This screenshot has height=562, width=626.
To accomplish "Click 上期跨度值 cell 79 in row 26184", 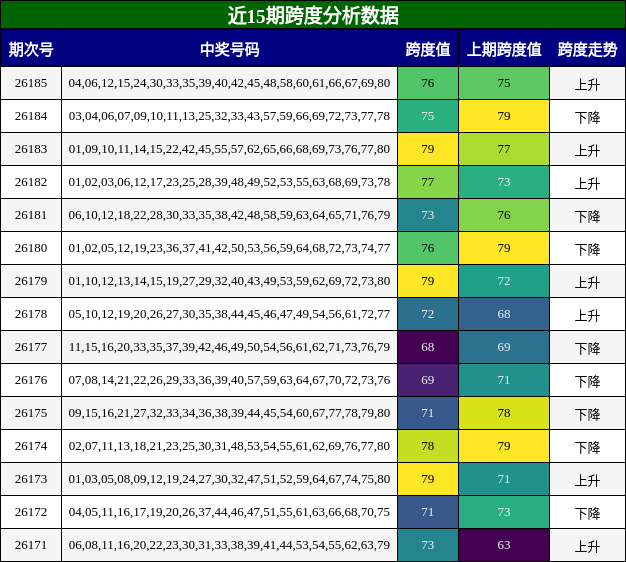I will pyautogui.click(x=504, y=116).
